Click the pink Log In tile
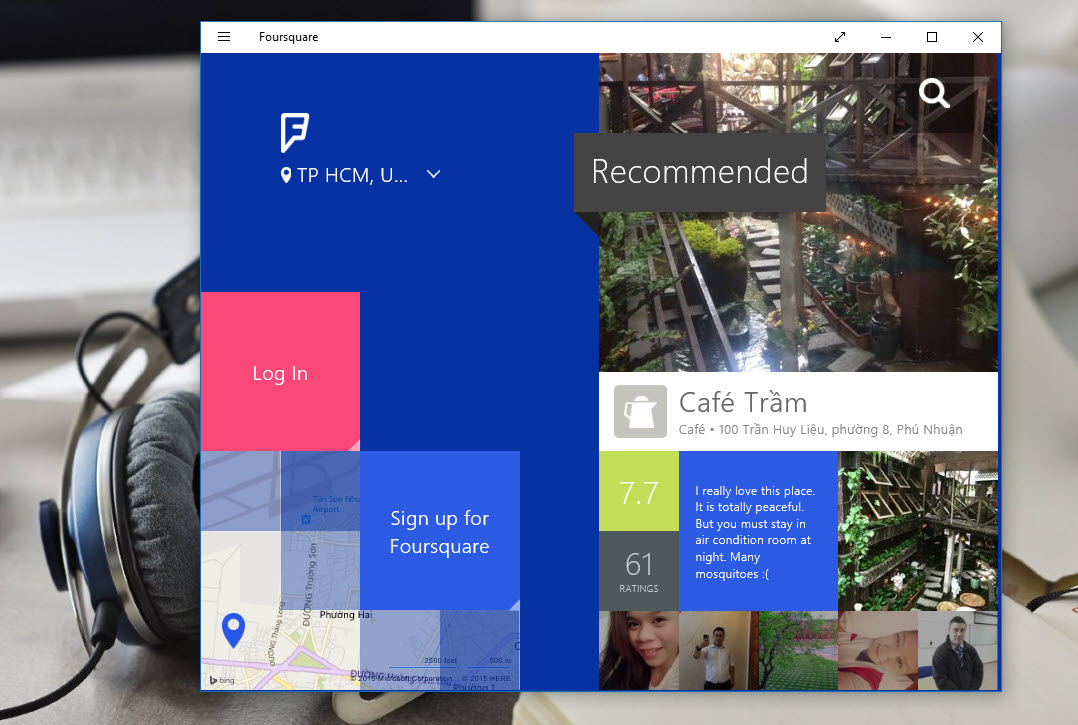 point(280,372)
